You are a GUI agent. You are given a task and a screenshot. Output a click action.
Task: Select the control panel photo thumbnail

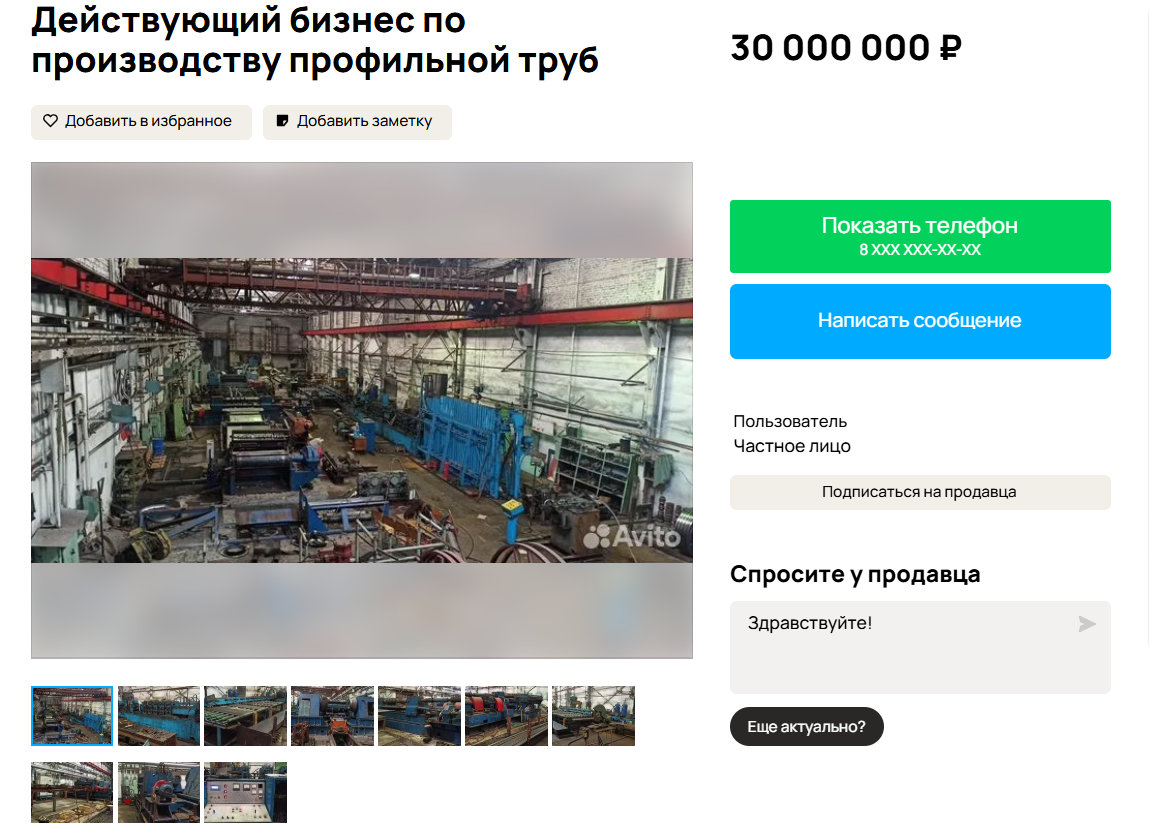[245, 792]
